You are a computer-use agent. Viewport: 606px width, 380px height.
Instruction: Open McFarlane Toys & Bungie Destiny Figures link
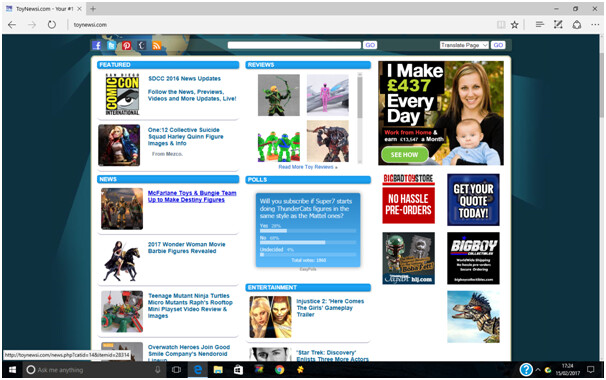click(192, 196)
